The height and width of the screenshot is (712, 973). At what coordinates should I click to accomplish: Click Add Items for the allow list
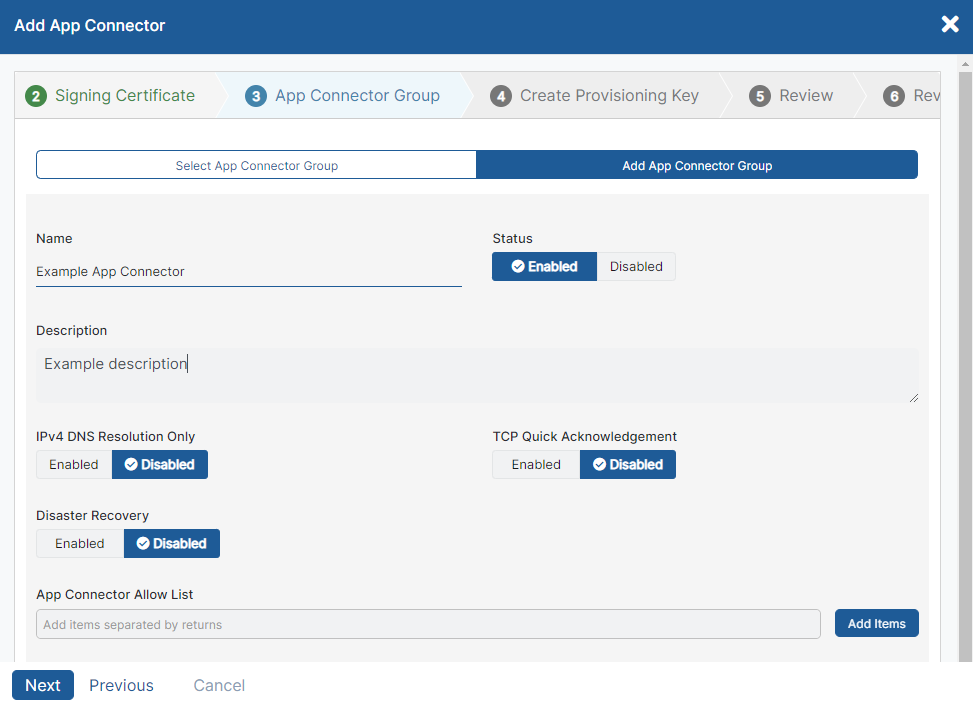876,622
